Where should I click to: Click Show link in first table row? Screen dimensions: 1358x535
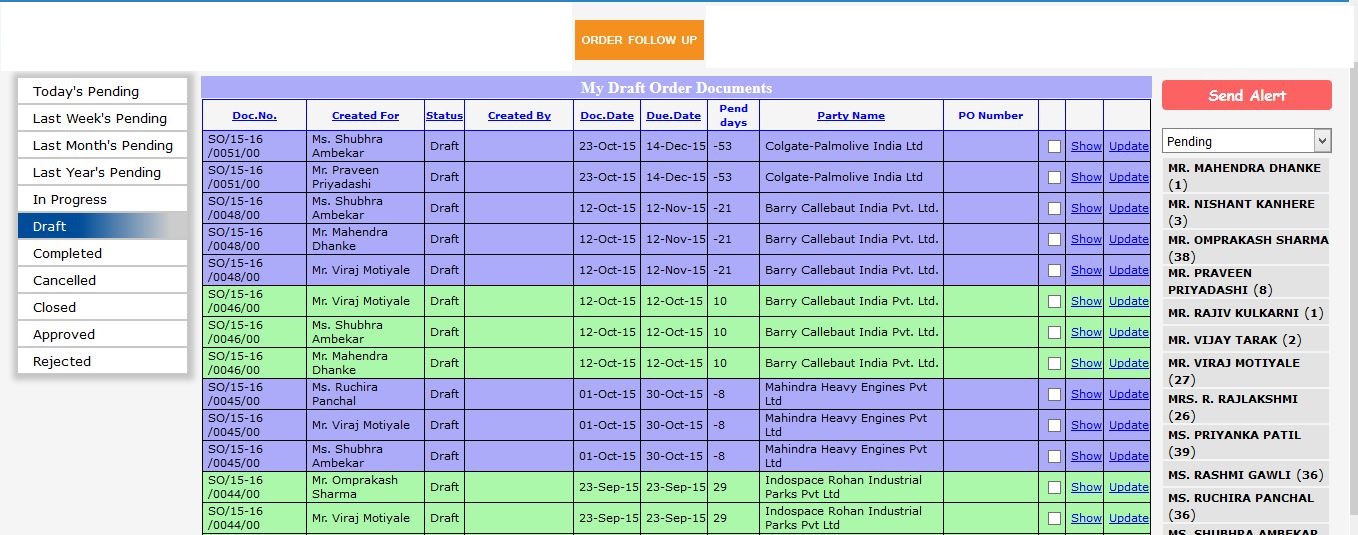click(1085, 146)
